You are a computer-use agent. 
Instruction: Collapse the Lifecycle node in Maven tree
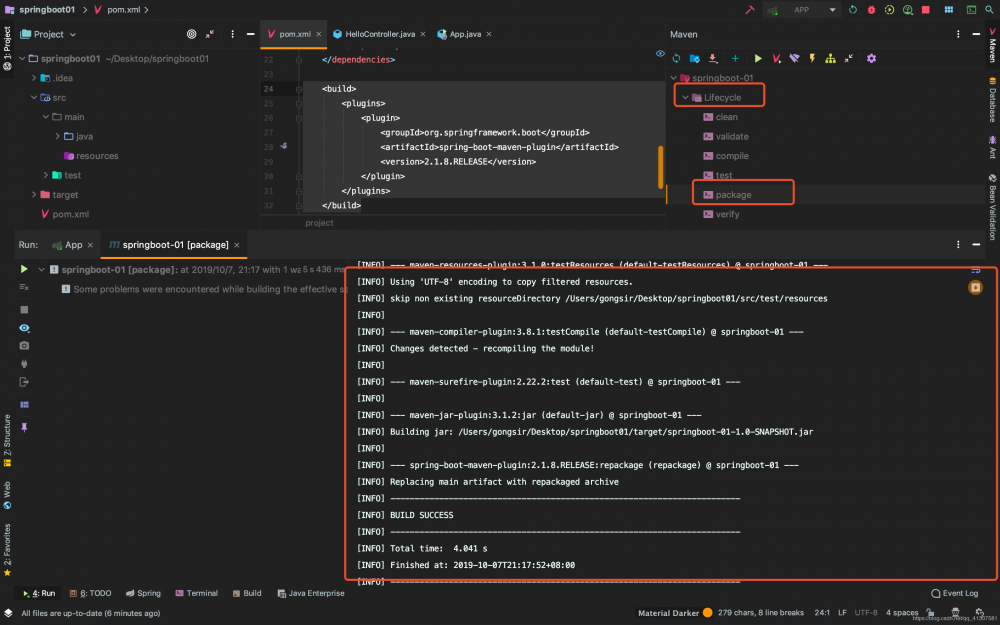tap(684, 97)
